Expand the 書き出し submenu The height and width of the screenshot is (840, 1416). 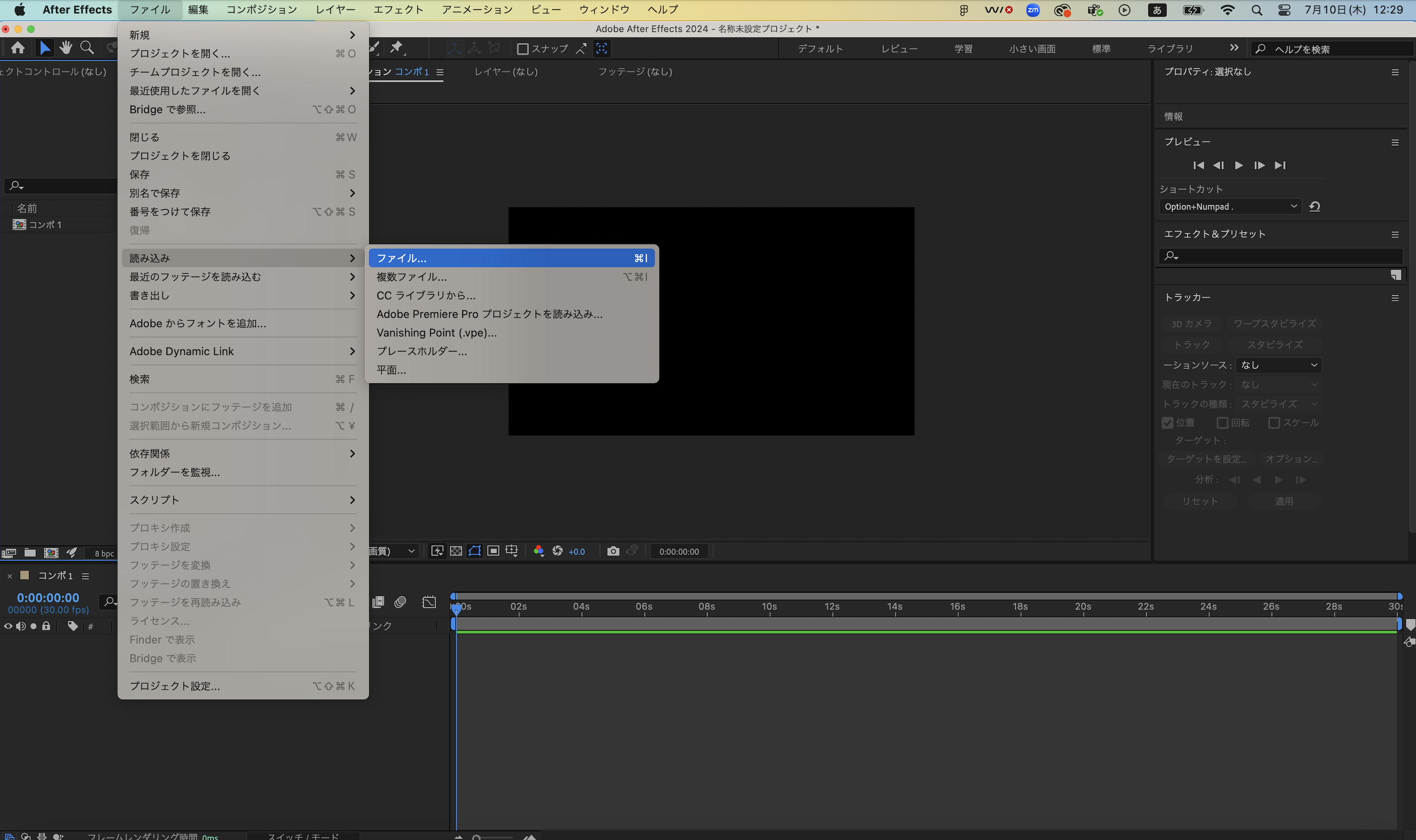(243, 296)
